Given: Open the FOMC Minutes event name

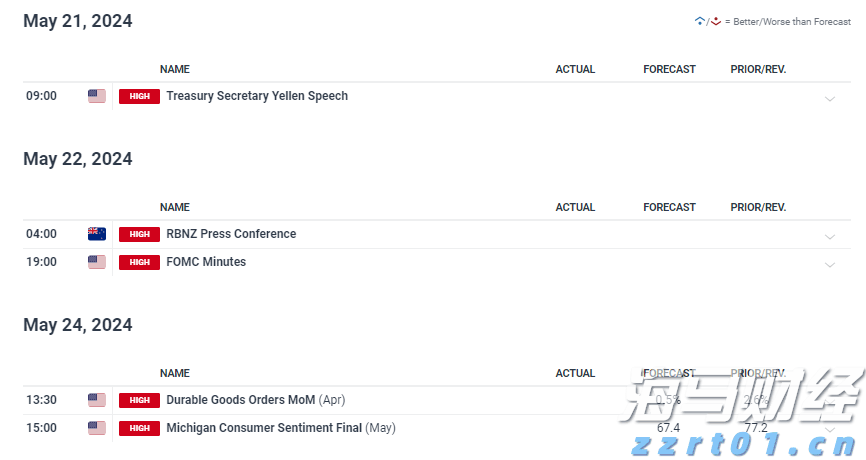Looking at the screenshot, I should point(206,262).
